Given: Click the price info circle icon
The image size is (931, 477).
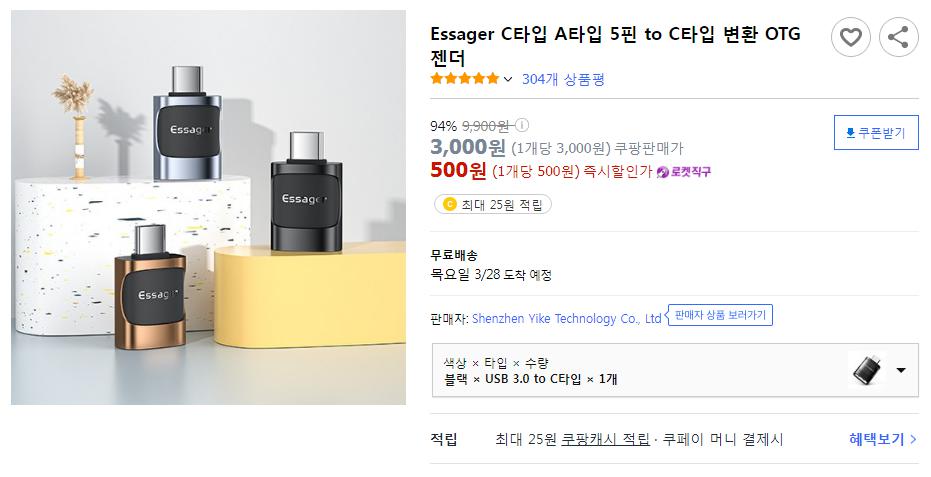Looking at the screenshot, I should pos(521,125).
